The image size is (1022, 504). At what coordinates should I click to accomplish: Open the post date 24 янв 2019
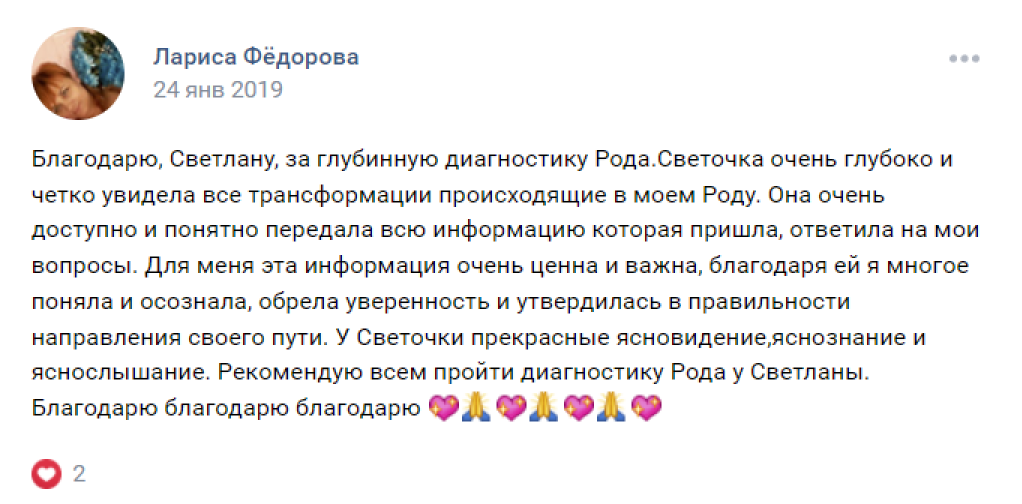pyautogui.click(x=217, y=90)
